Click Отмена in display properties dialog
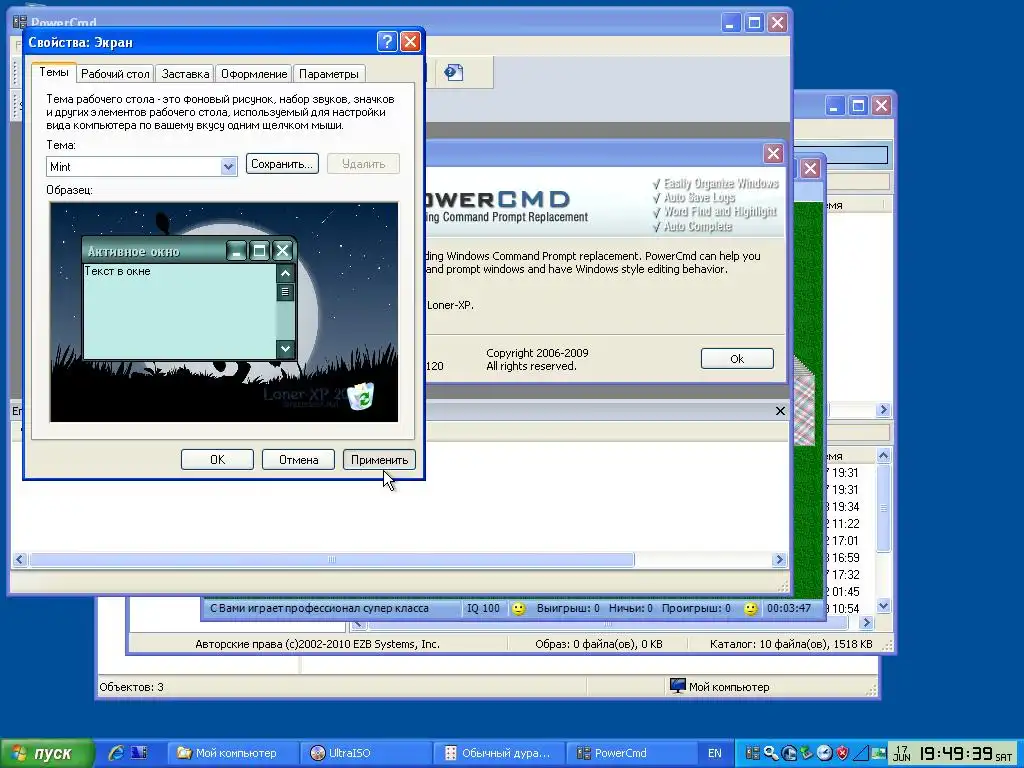Image resolution: width=1024 pixels, height=768 pixels. click(298, 460)
